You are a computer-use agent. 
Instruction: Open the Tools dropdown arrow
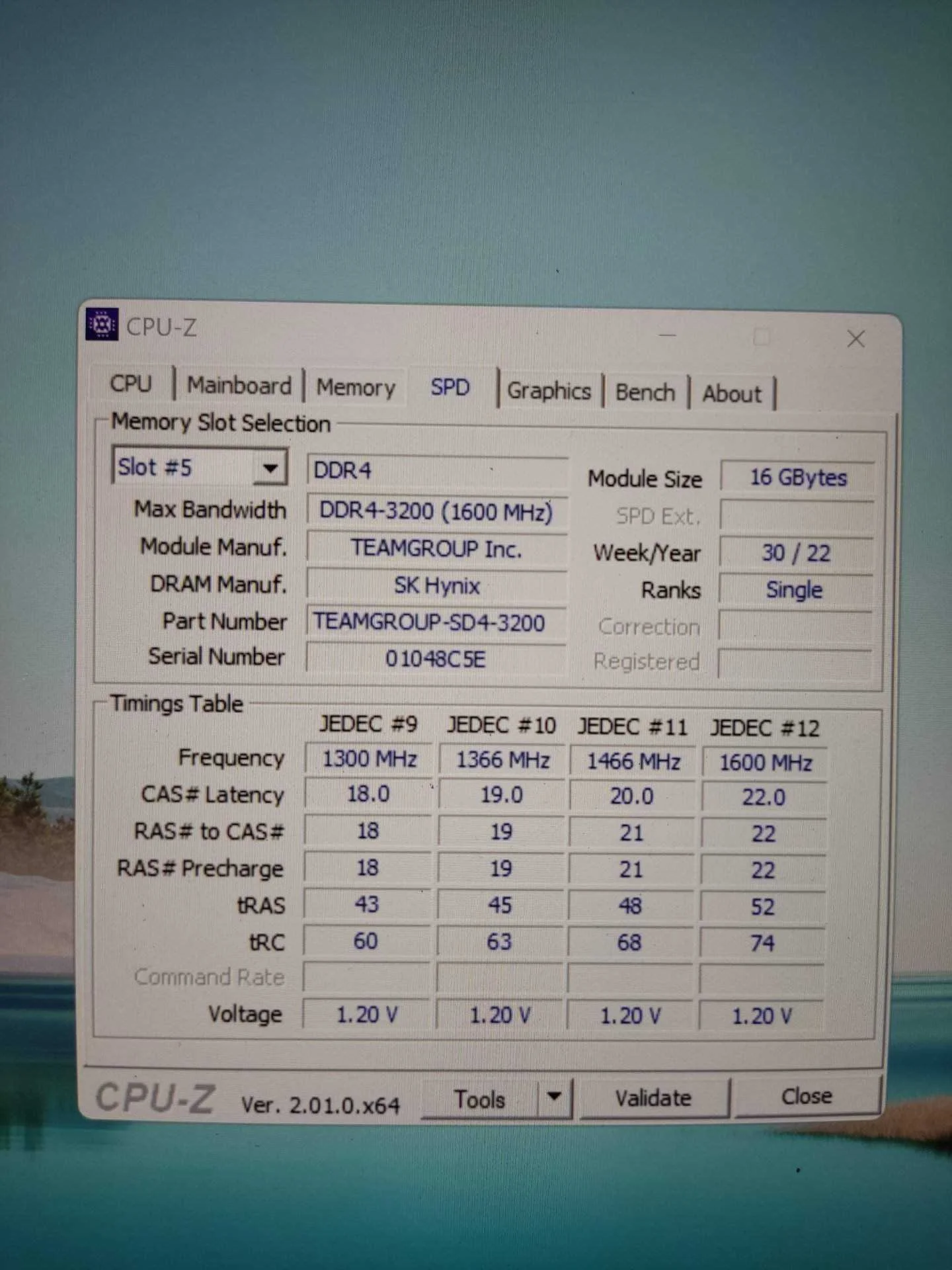555,1097
